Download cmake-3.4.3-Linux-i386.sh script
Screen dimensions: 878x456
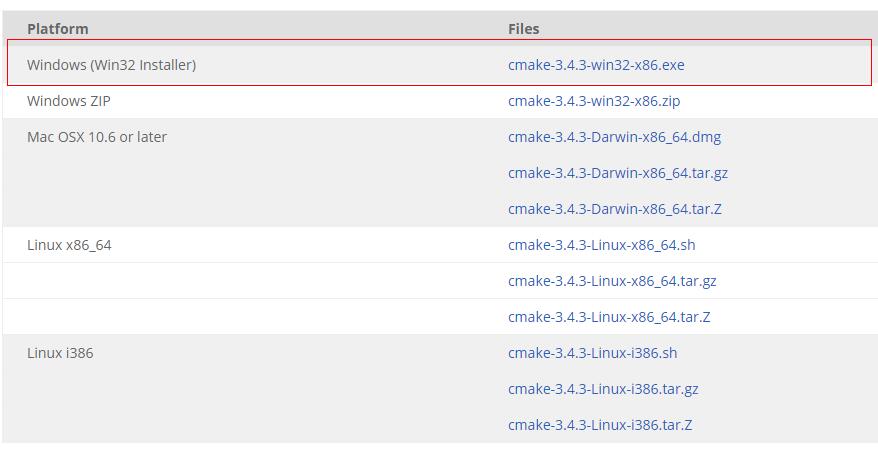tap(592, 353)
